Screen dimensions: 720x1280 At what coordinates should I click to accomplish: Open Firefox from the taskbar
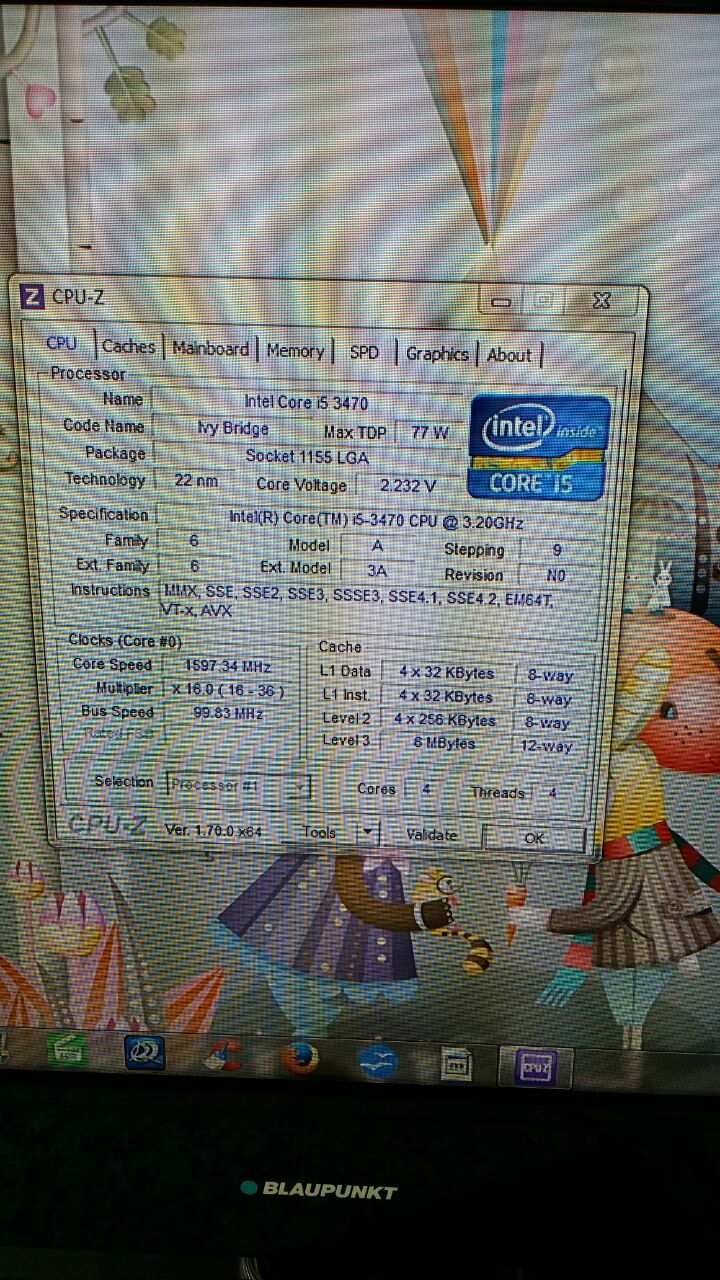(298, 1056)
